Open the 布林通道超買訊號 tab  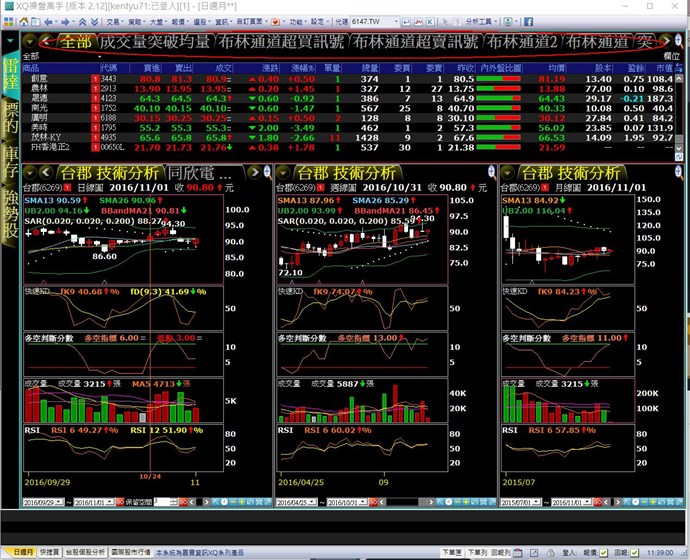point(282,41)
